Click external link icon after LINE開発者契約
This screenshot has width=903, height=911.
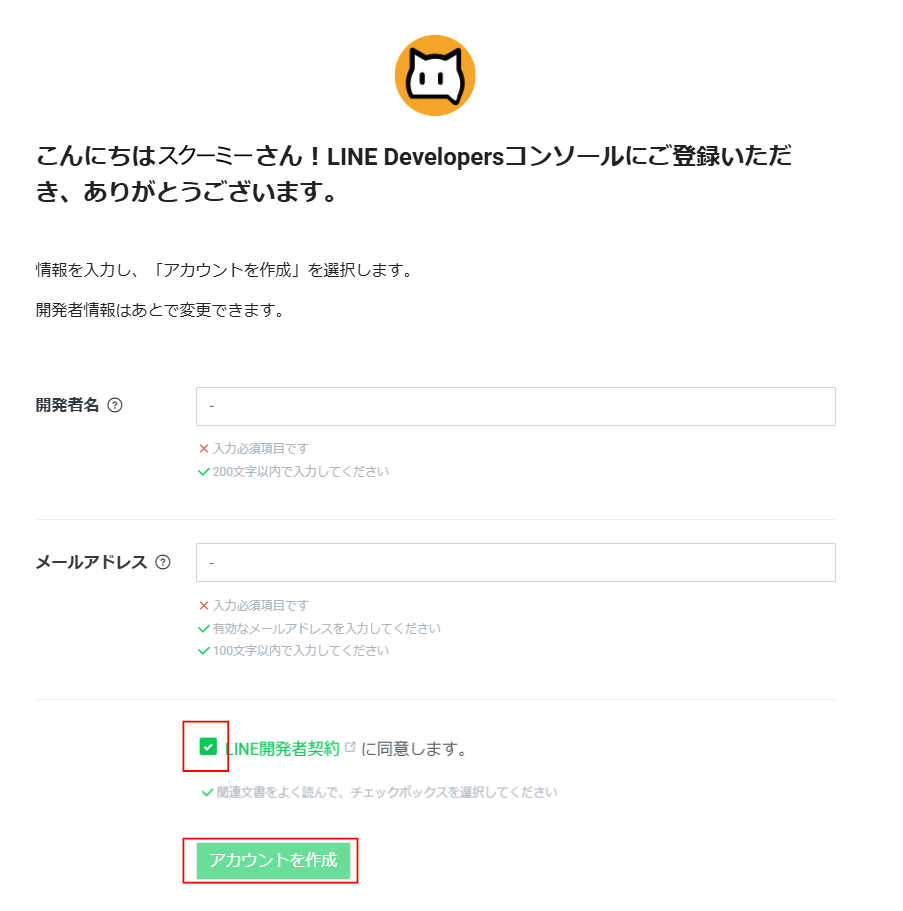coord(350,747)
